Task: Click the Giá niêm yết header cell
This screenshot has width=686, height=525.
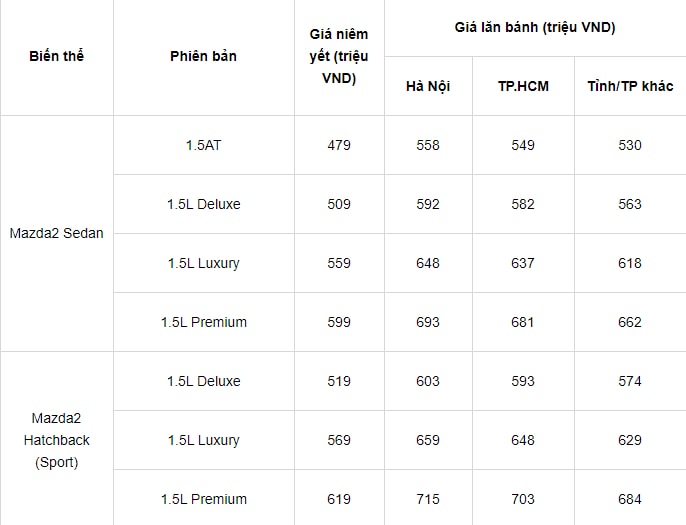Action: pos(339,56)
